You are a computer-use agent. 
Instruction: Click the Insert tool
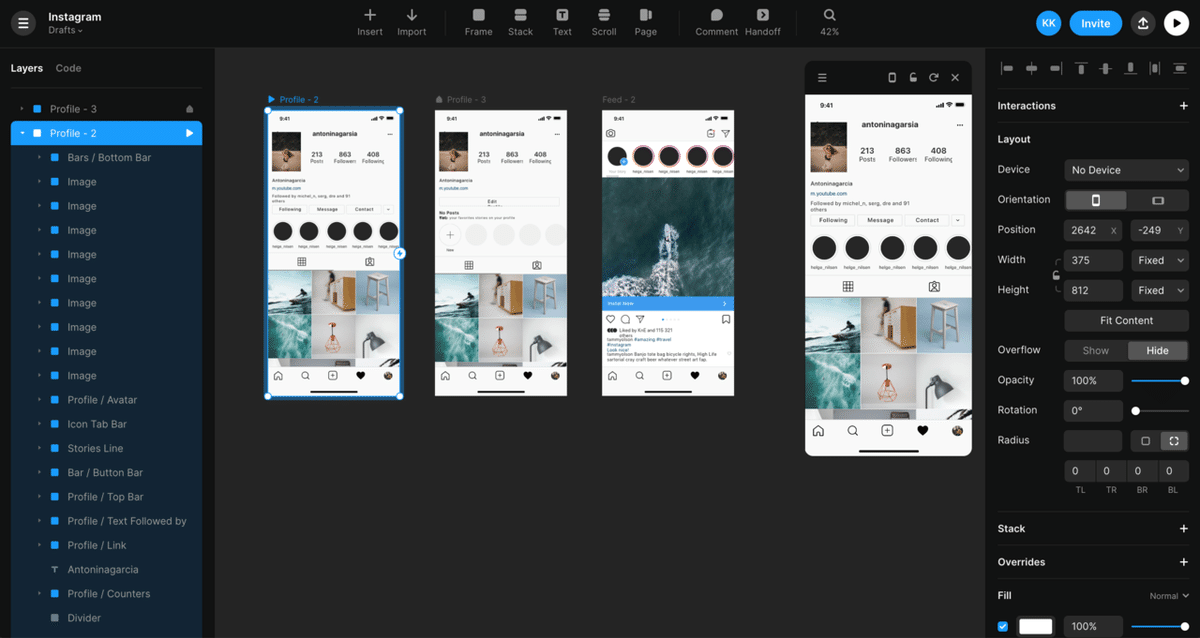pos(370,22)
